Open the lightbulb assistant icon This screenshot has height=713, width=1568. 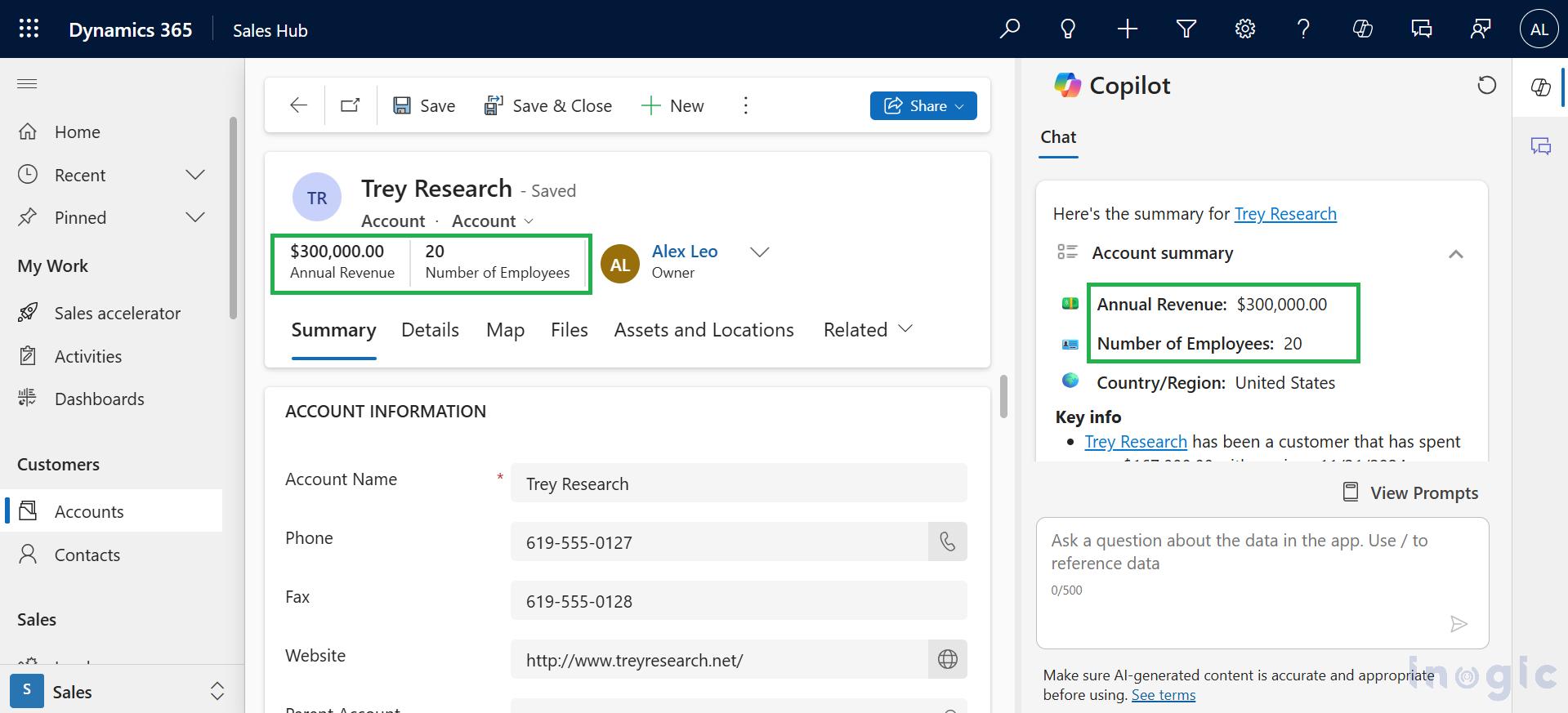1068,29
